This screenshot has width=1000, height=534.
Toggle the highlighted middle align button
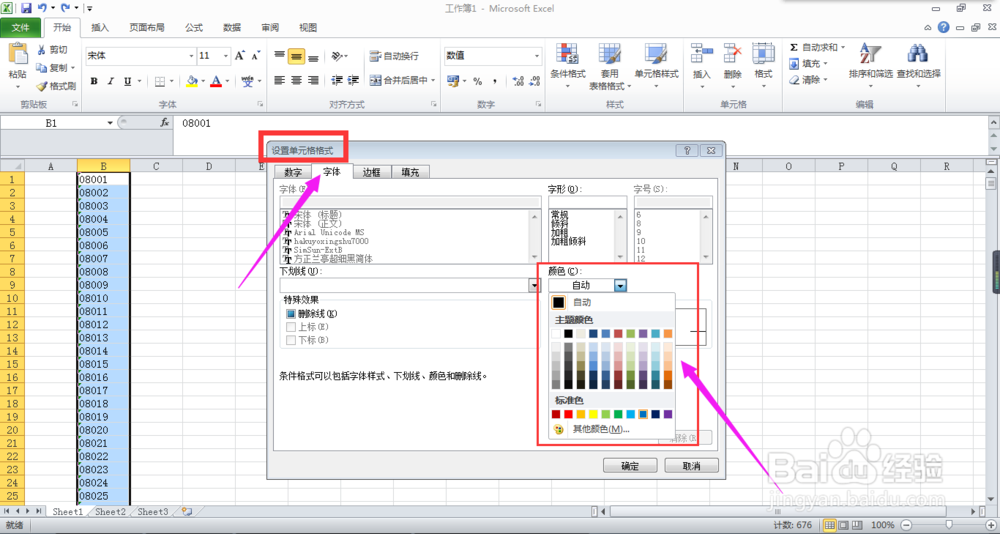[296, 56]
